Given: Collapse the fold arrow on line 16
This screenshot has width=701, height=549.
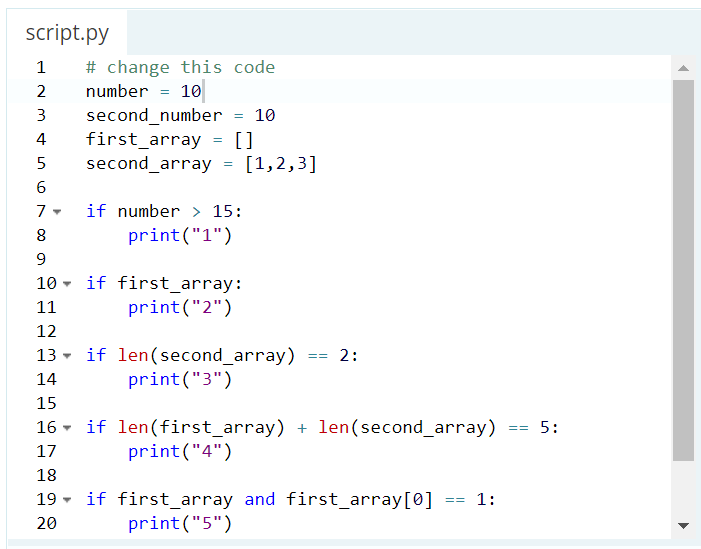Looking at the screenshot, I should (x=67, y=428).
